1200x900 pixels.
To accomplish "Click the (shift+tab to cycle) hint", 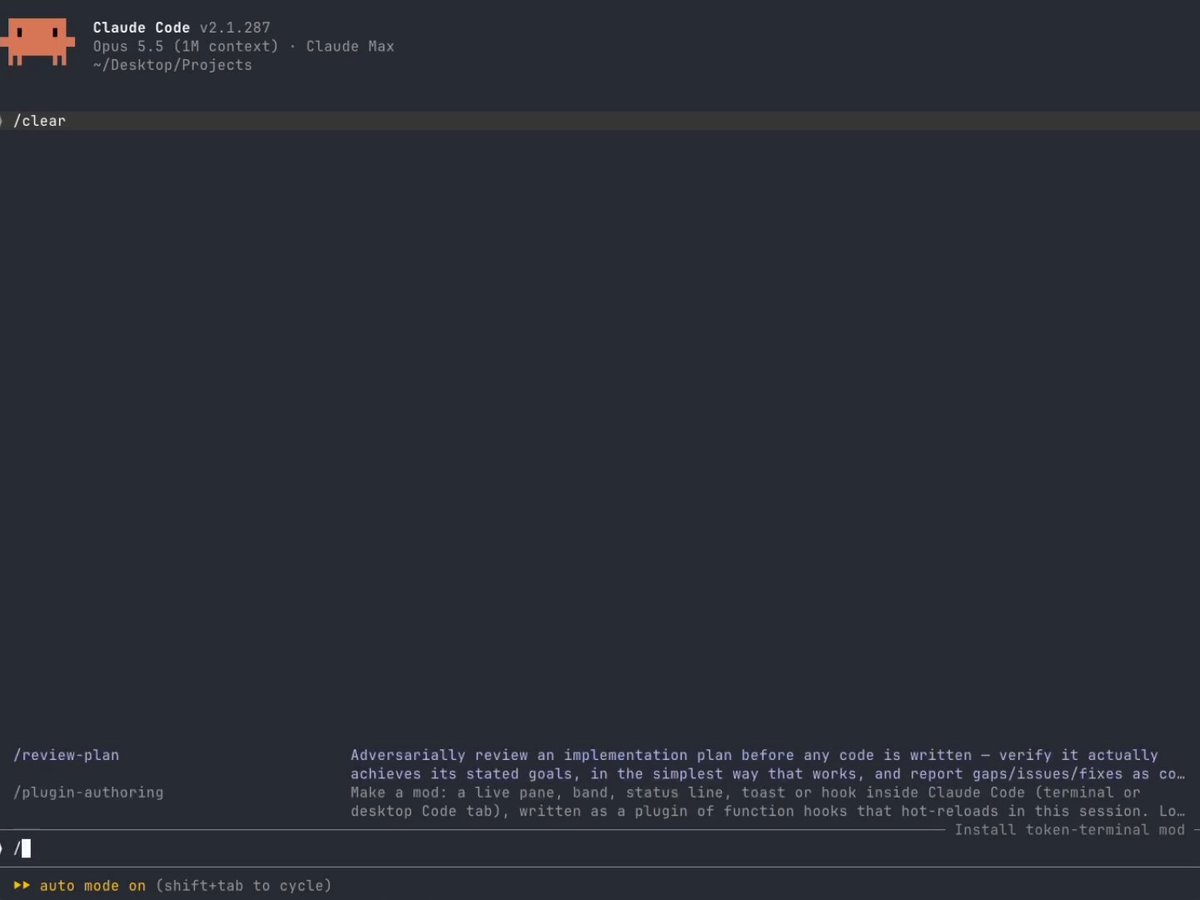I will point(243,886).
